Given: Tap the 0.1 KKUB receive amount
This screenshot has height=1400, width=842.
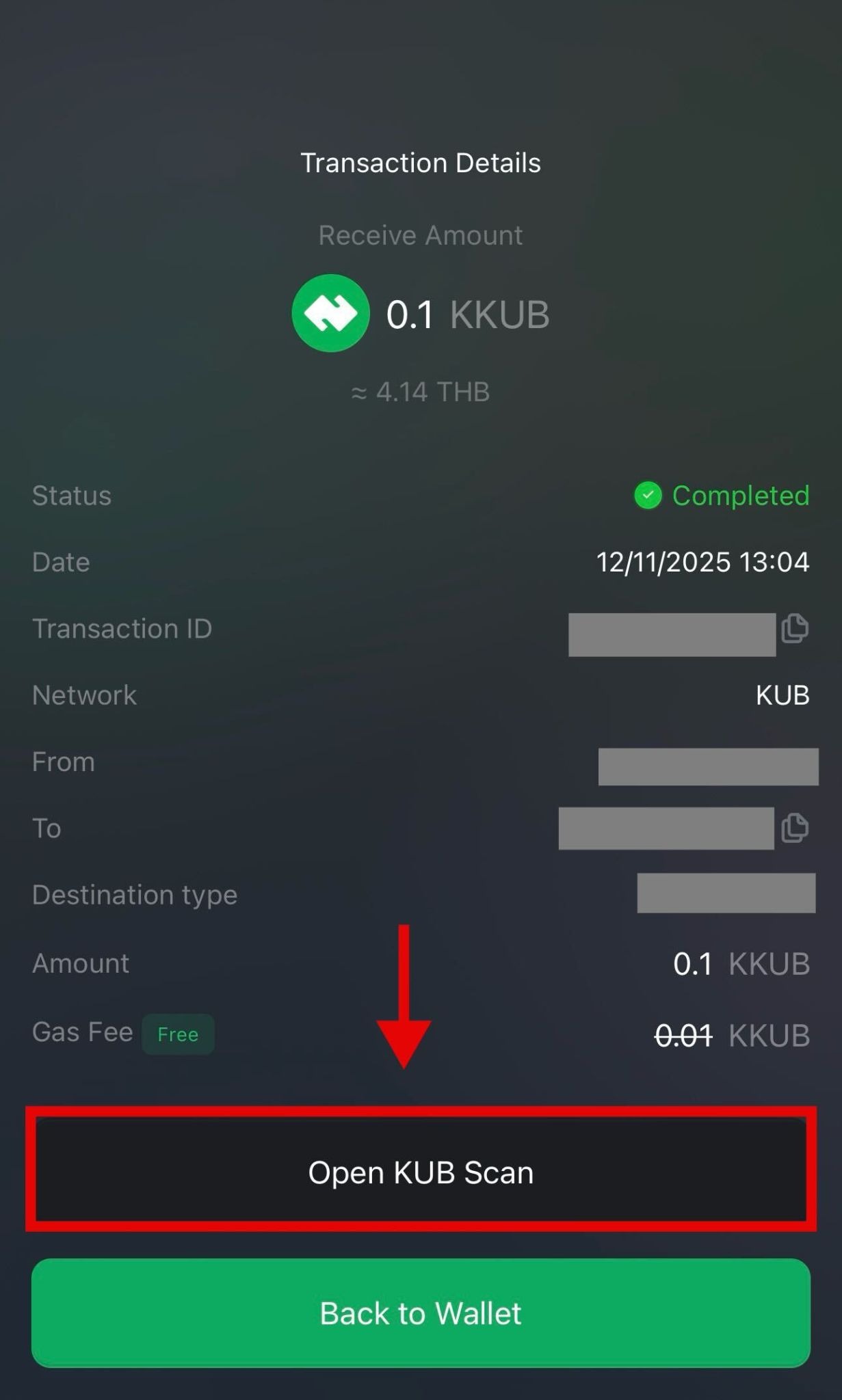Looking at the screenshot, I should [x=468, y=314].
